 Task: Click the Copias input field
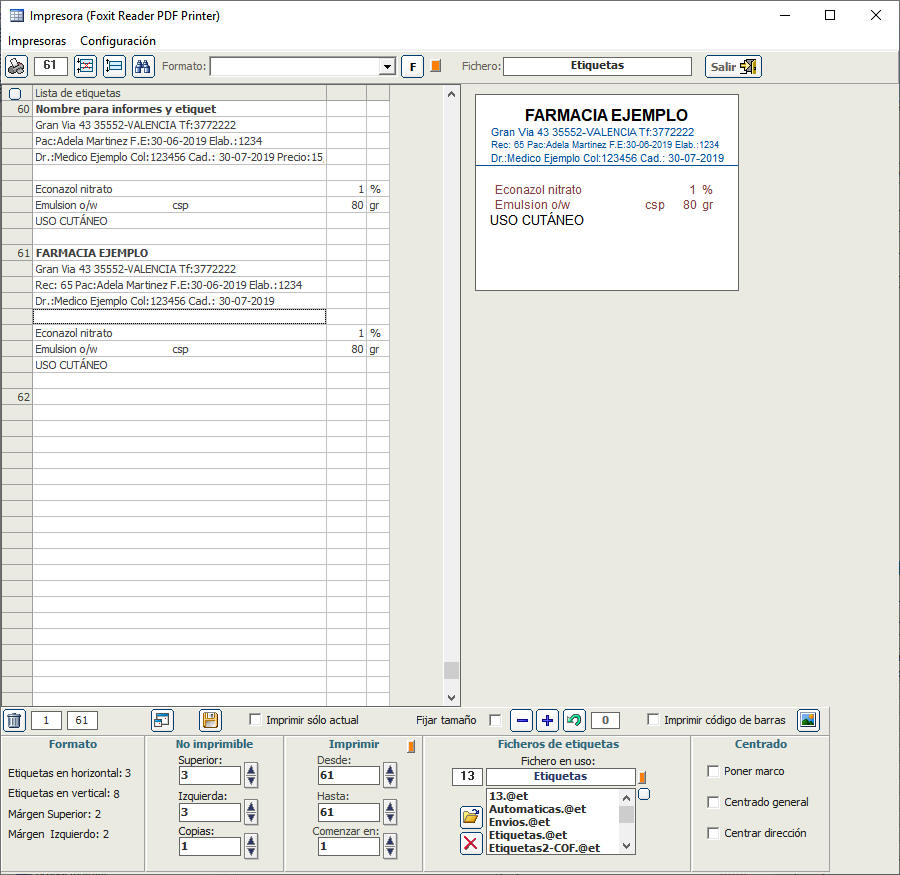(x=210, y=846)
